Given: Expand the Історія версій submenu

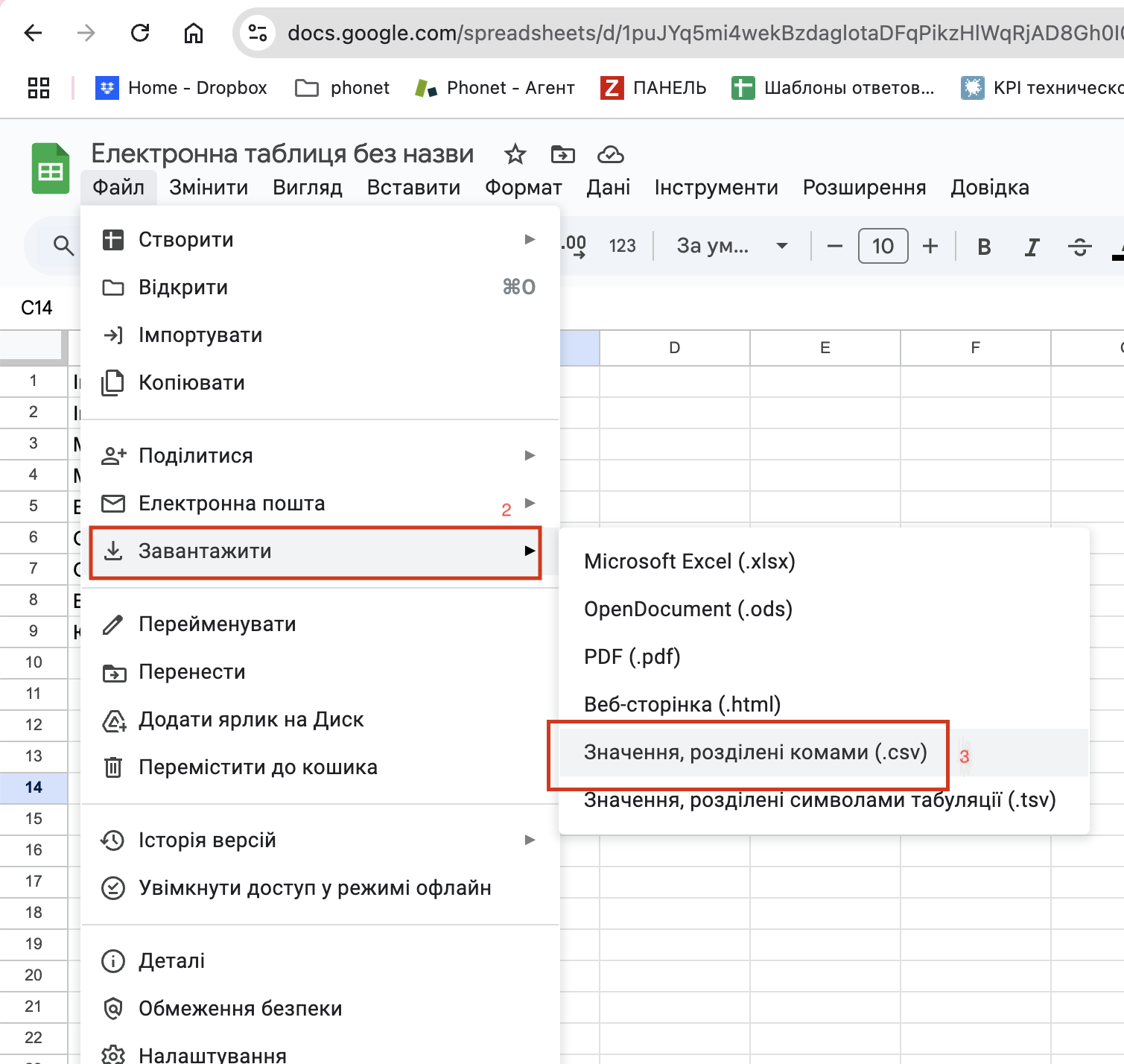Looking at the screenshot, I should tap(320, 840).
